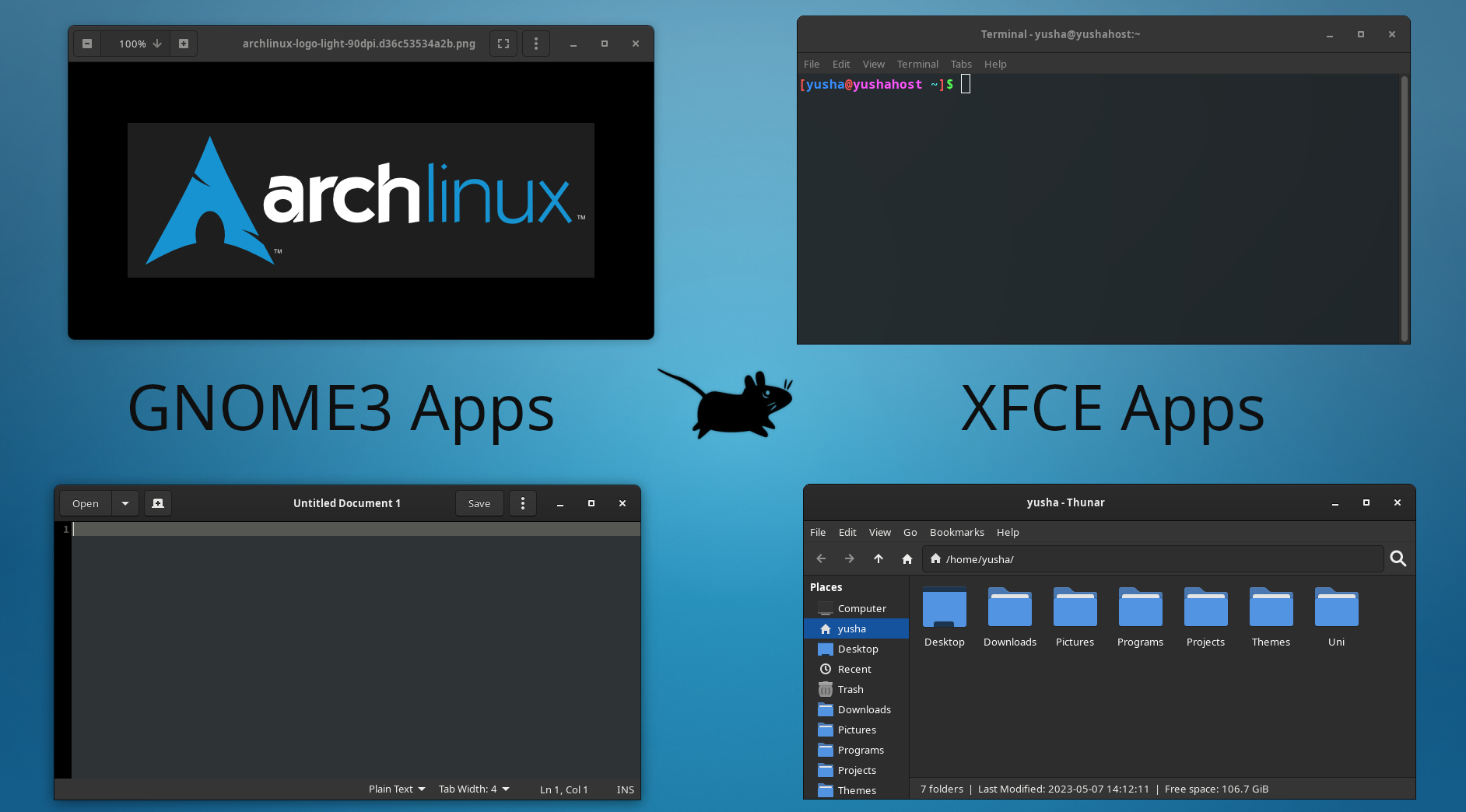Open the Bookmarks menu in Thunar
This screenshot has width=1466, height=812.
click(x=957, y=532)
